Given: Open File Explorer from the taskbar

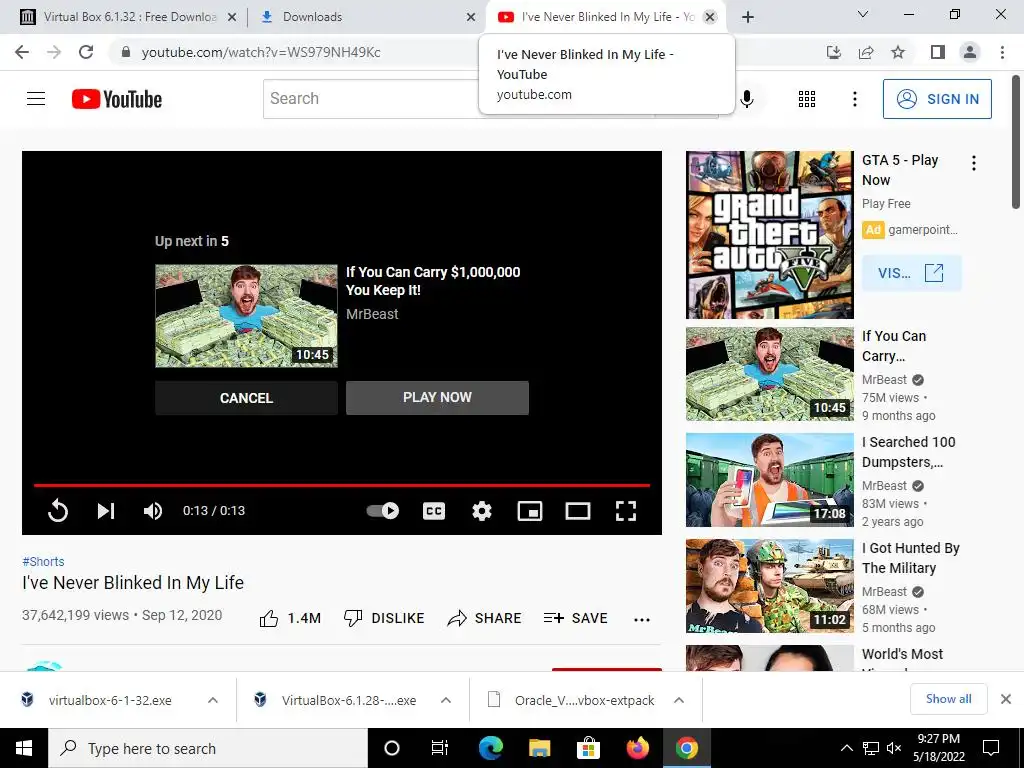Looking at the screenshot, I should click(x=539, y=748).
